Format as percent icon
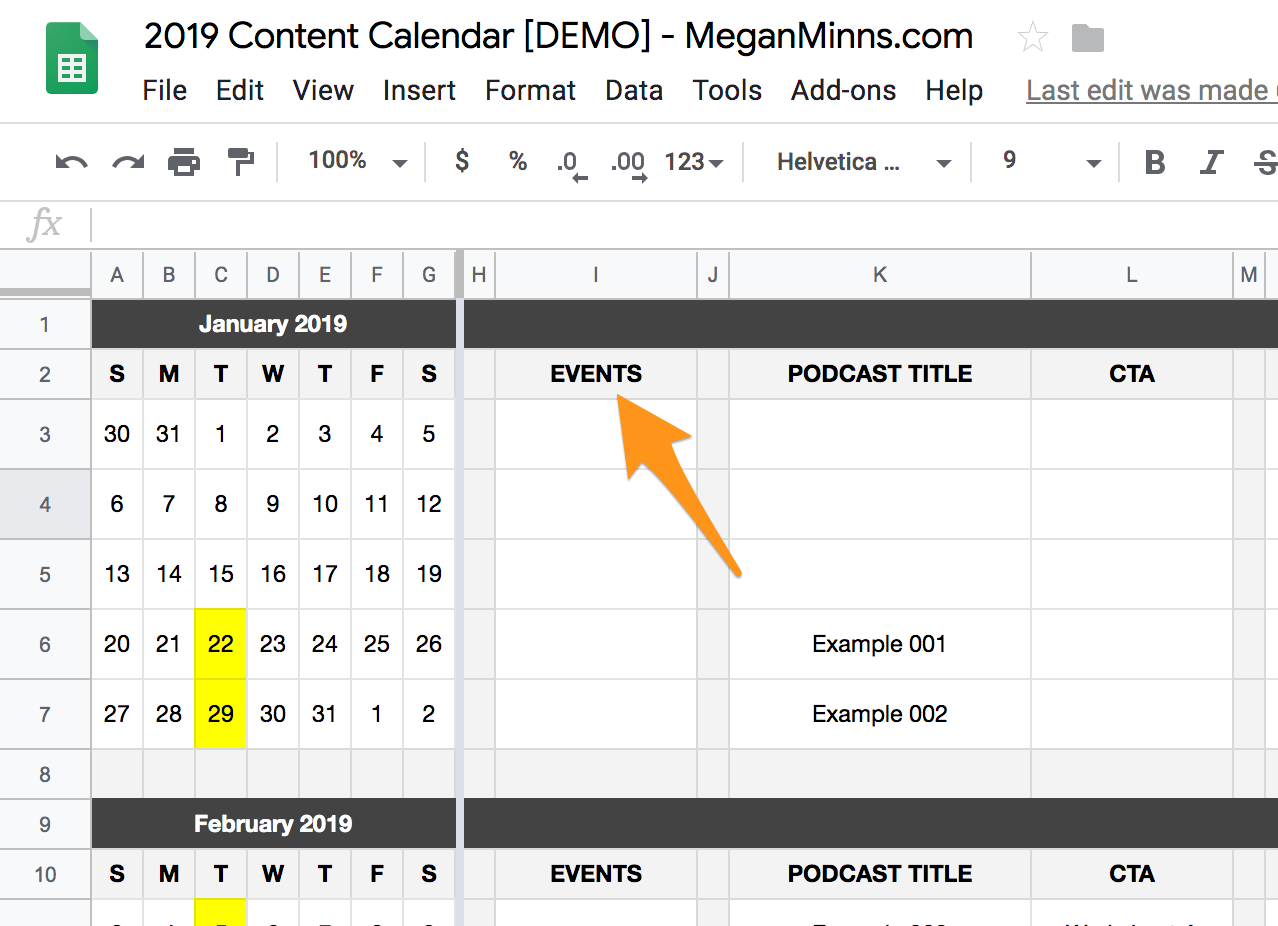The width and height of the screenshot is (1278, 926). [x=518, y=161]
